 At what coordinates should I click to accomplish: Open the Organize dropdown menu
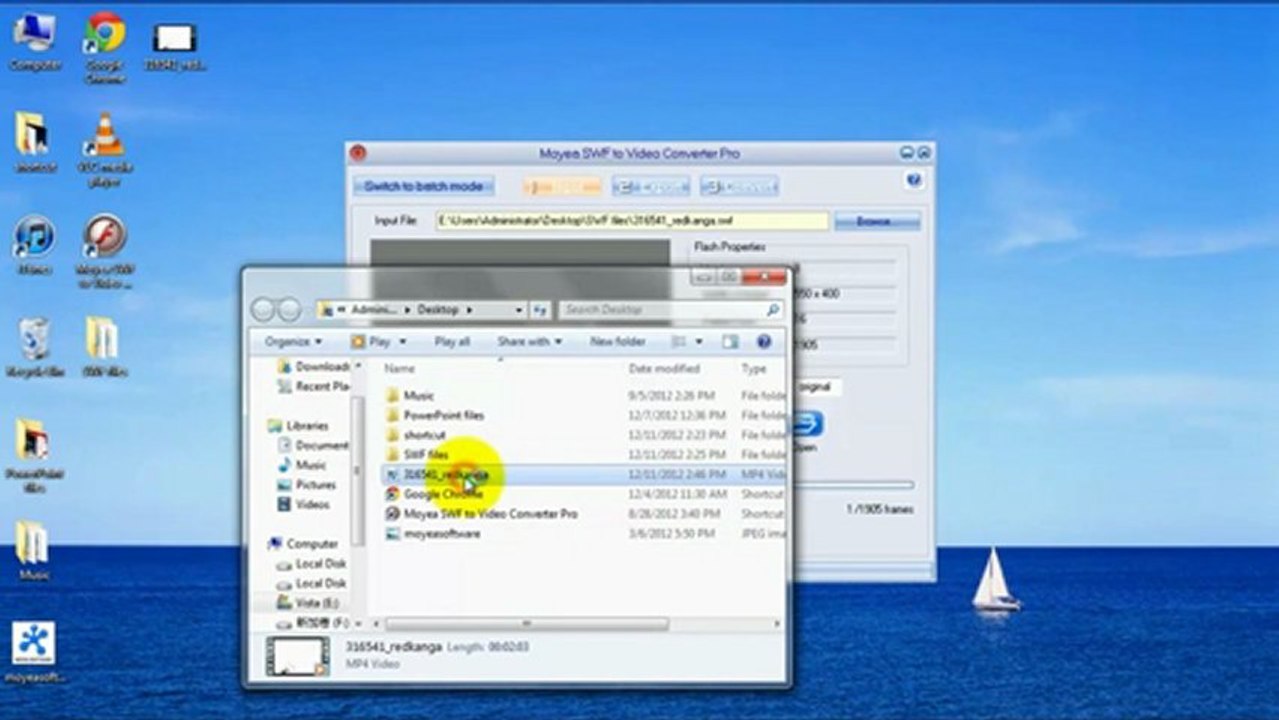click(x=293, y=342)
